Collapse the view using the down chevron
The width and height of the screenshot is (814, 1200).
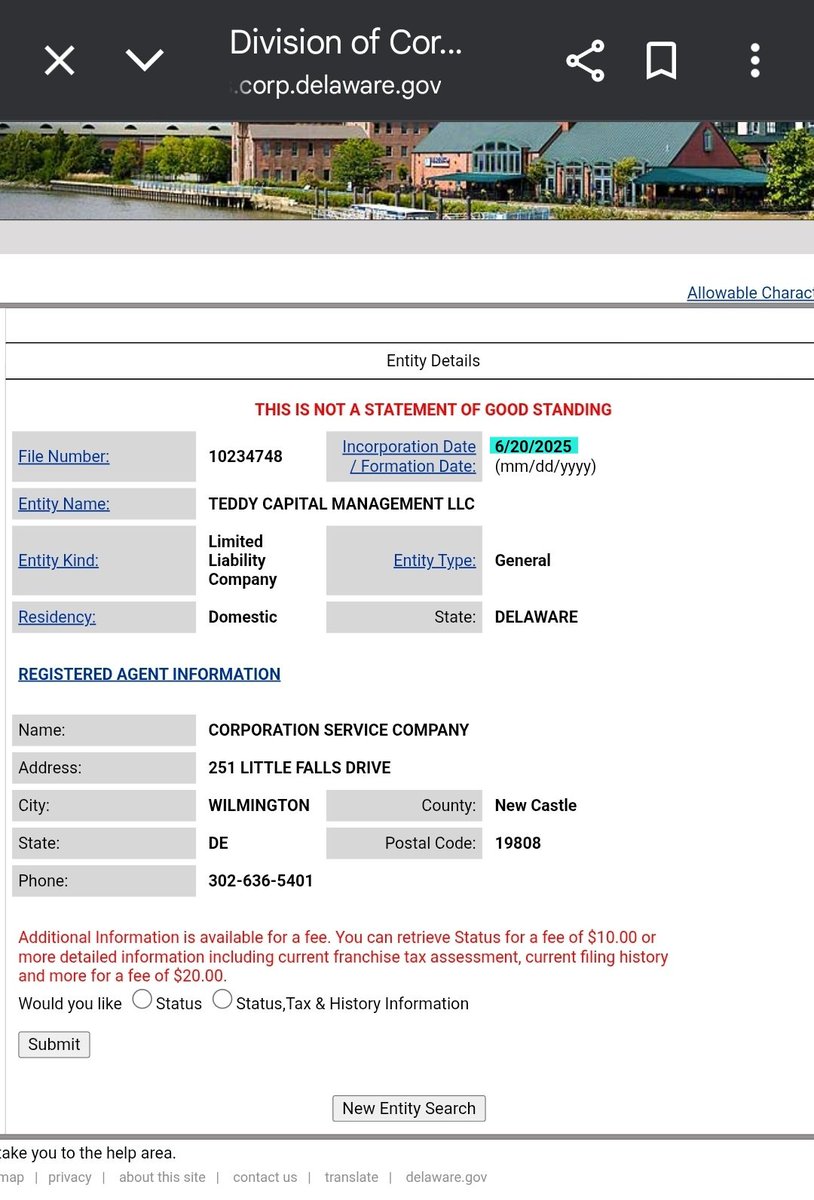tap(145, 60)
